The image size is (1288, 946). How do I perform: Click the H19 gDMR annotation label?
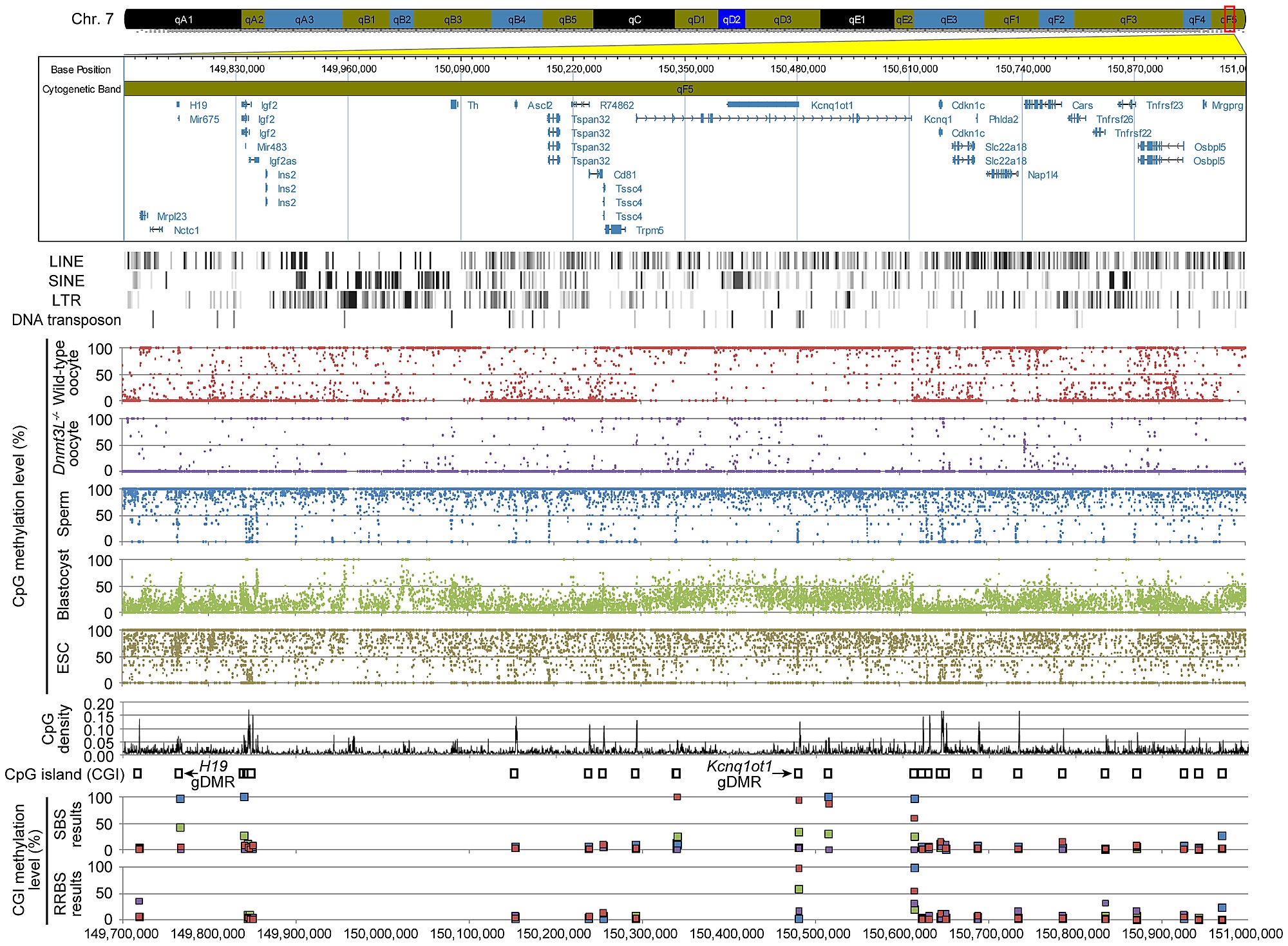[x=213, y=774]
